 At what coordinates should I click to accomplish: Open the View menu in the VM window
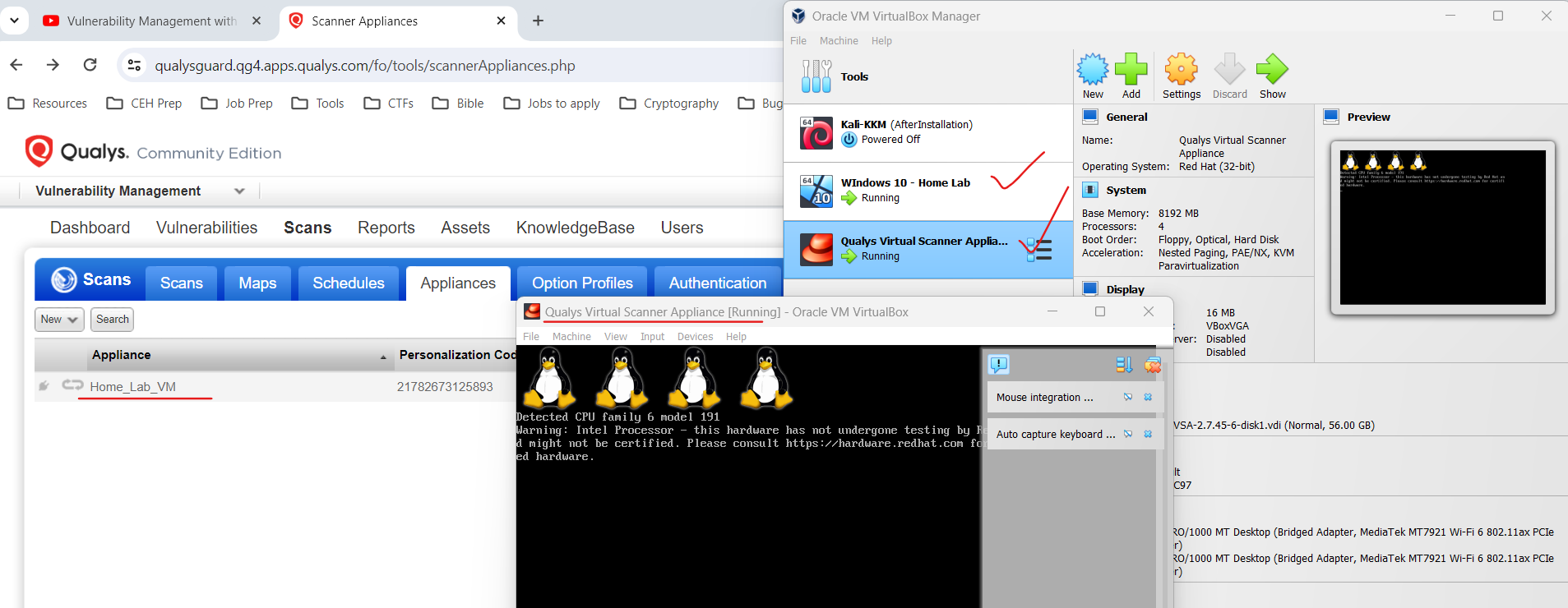tap(615, 337)
